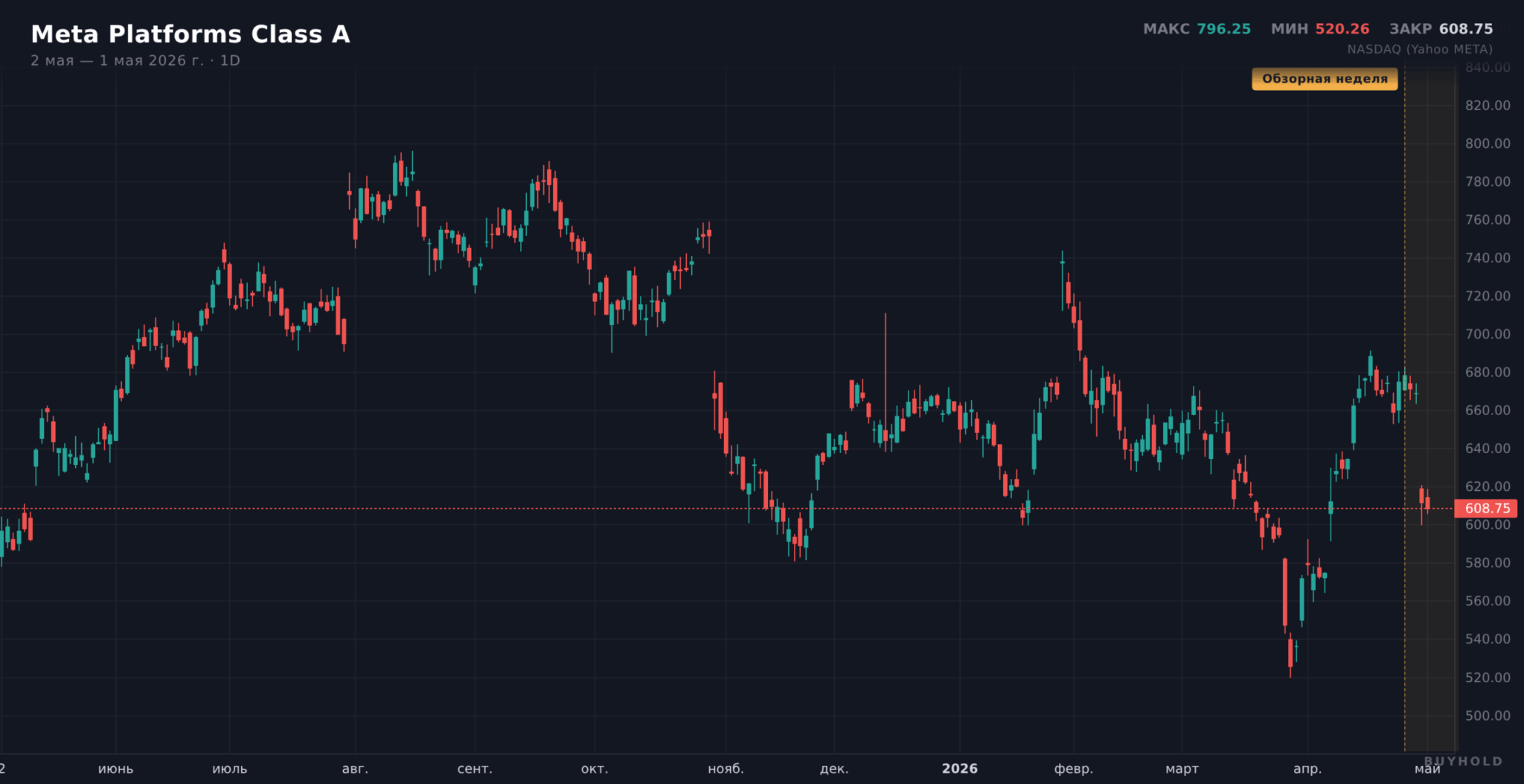Click the 720.00 price axis label
1524x784 pixels.
pyautogui.click(x=1488, y=296)
